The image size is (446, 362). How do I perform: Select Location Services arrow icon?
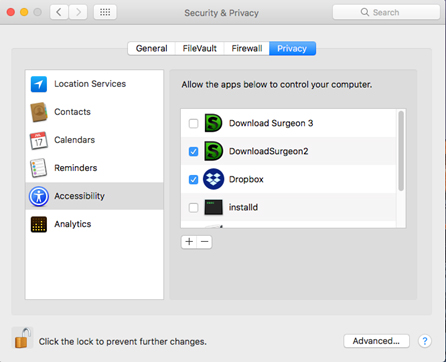coord(39,84)
